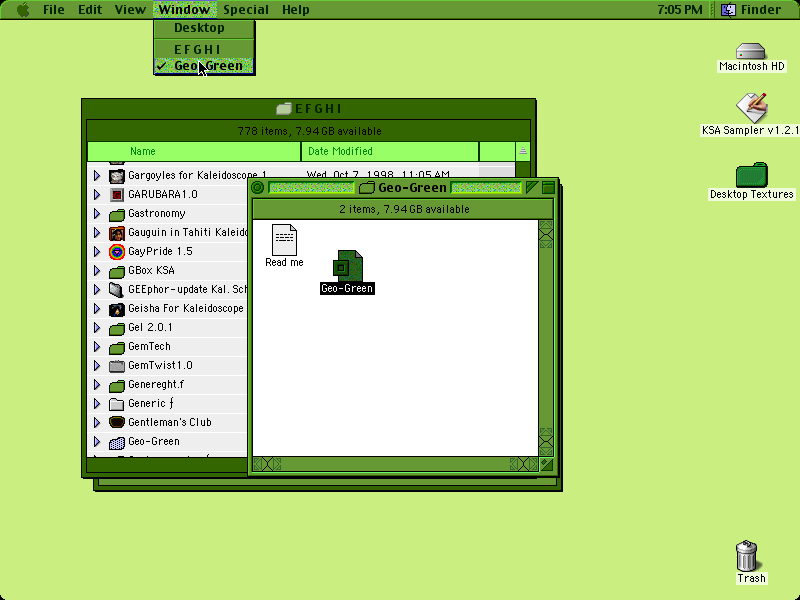Select the Gentleman's Club row name
This screenshot has height=600, width=800.
(x=170, y=422)
